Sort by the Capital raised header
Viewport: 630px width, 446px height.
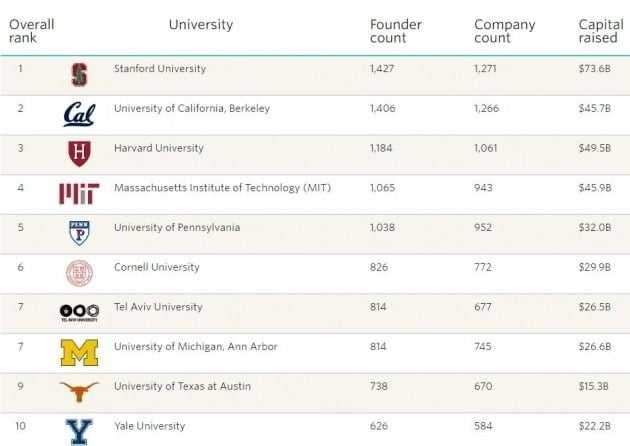(601, 31)
